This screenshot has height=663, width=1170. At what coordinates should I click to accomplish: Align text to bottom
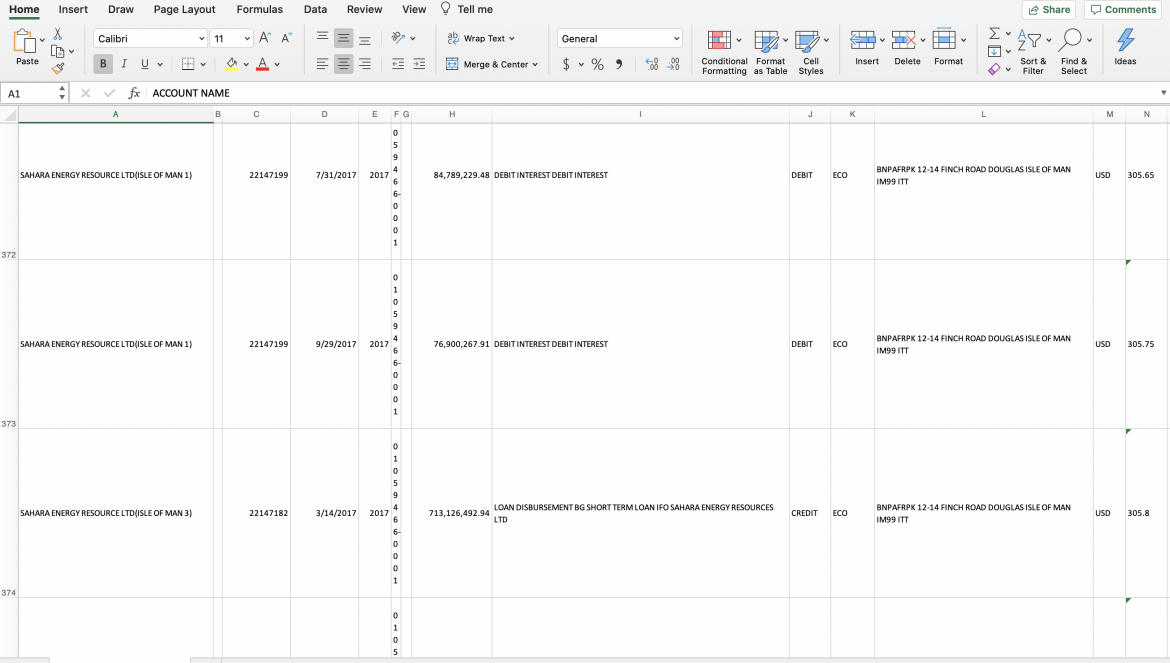tap(365, 38)
